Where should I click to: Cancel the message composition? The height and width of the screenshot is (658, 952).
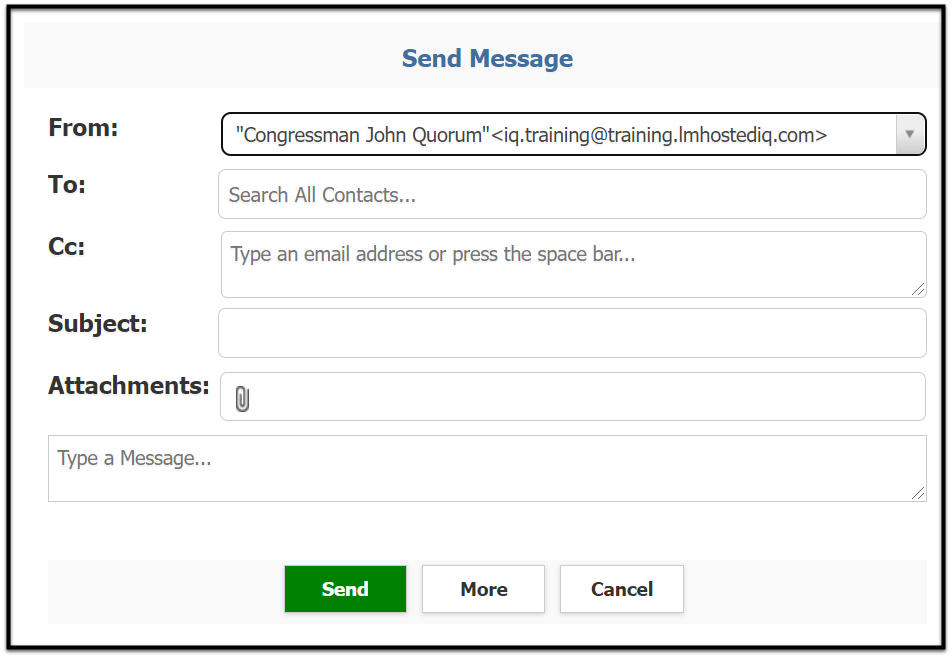[x=621, y=589]
